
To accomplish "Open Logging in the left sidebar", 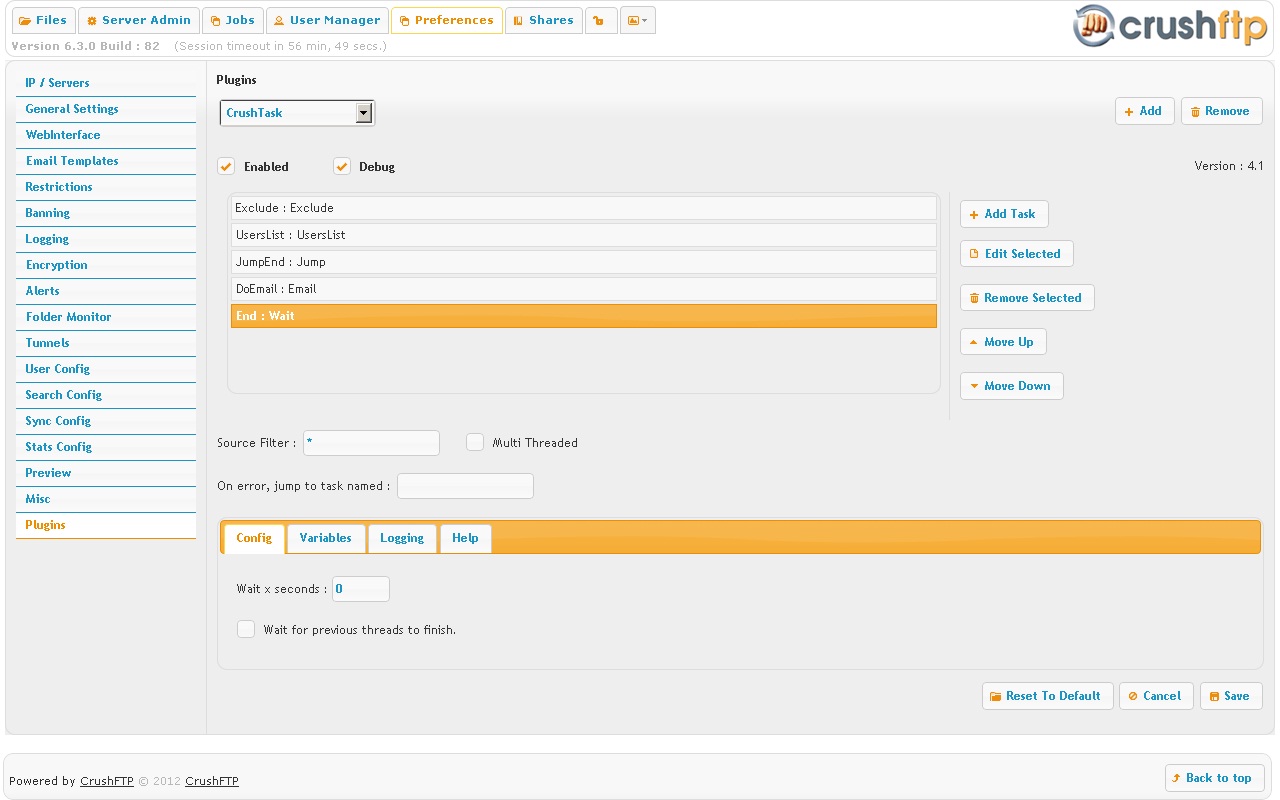I will pyautogui.click(x=106, y=239).
